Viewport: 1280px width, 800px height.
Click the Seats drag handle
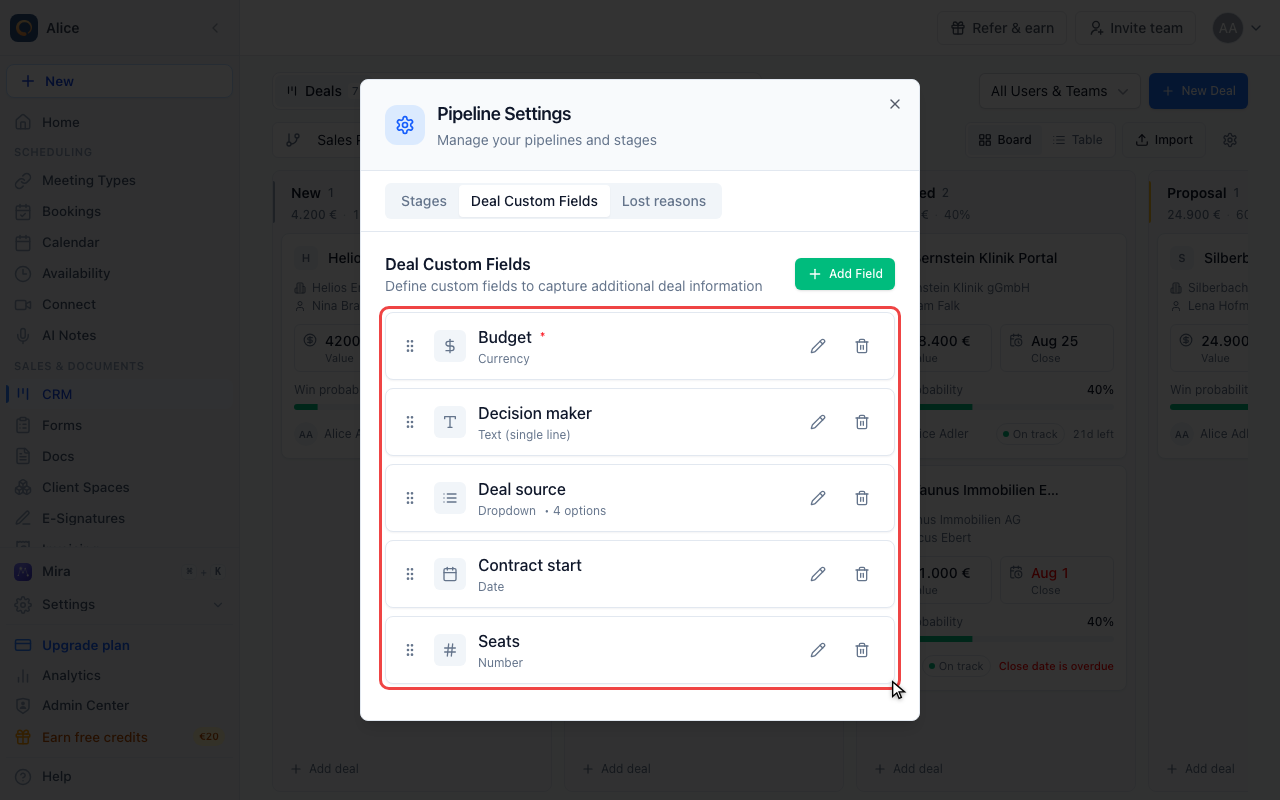click(x=410, y=650)
